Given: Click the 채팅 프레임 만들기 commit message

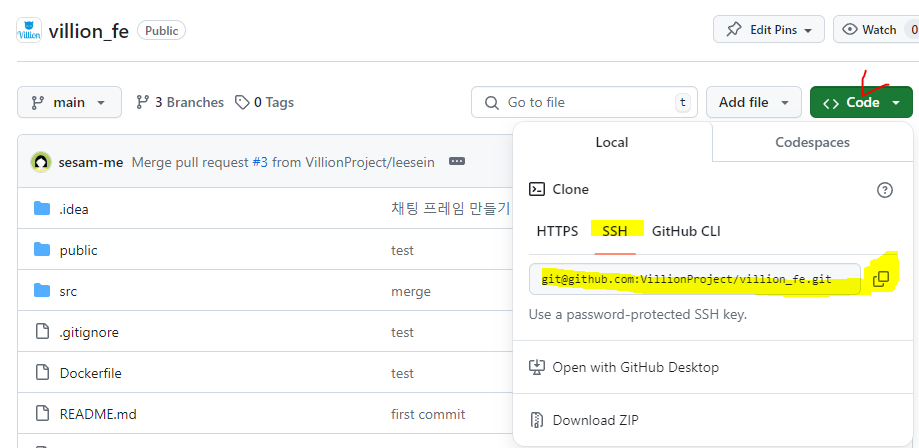Looking at the screenshot, I should (x=450, y=209).
